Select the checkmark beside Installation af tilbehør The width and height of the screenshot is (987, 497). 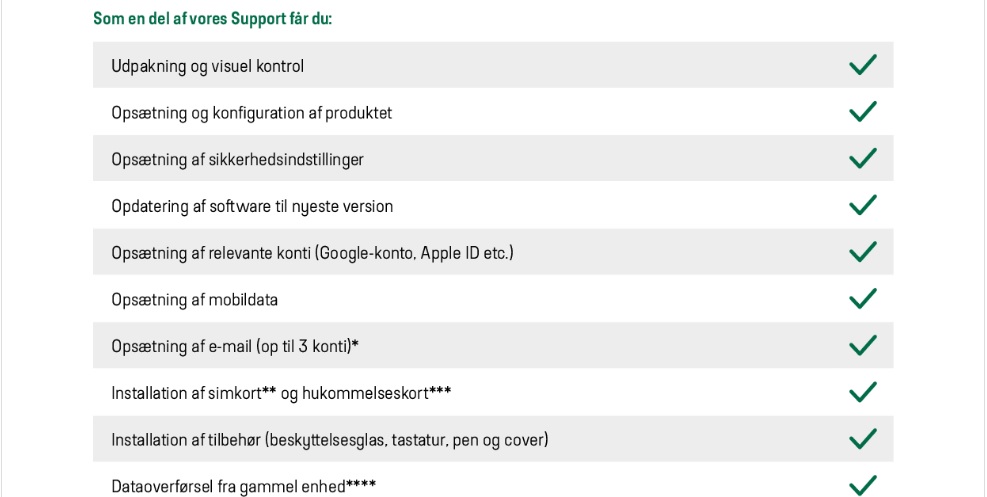tap(862, 439)
